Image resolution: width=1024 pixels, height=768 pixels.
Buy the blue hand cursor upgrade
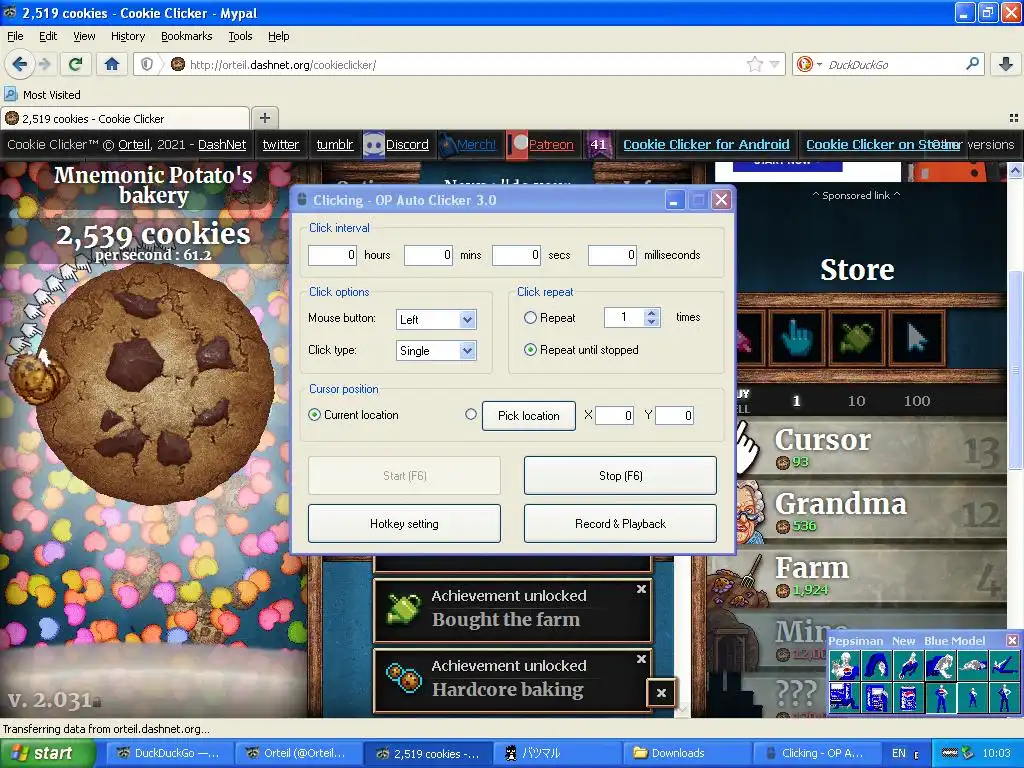(x=797, y=338)
